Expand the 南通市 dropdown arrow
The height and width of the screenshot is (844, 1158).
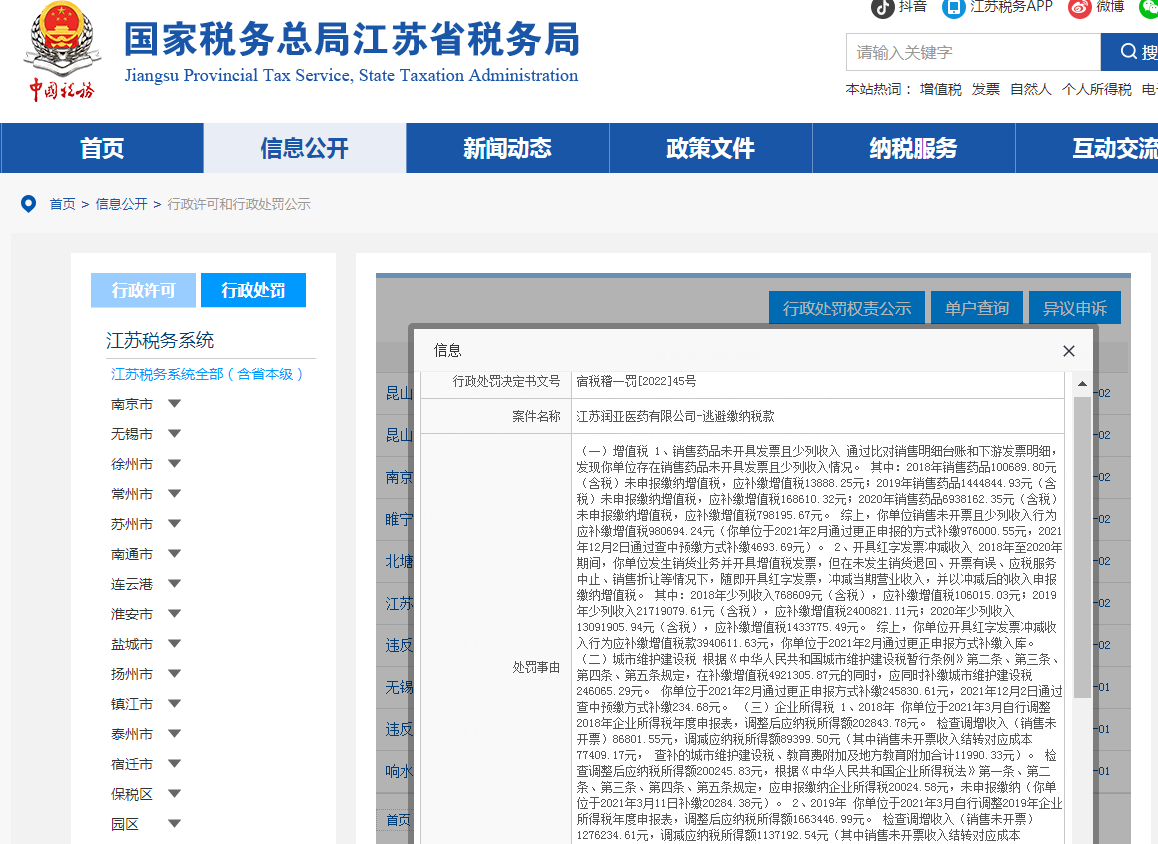(174, 554)
